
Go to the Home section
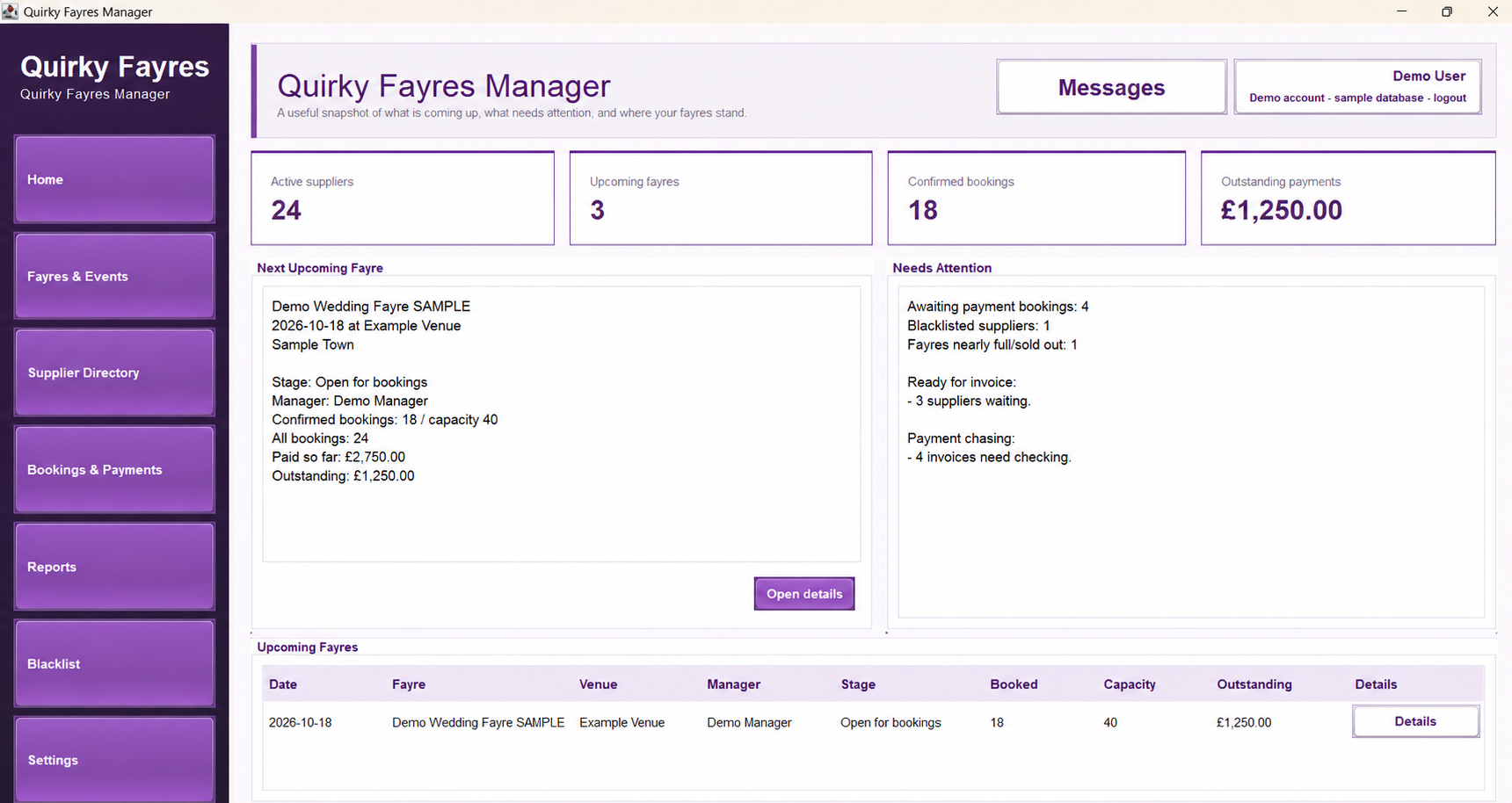(114, 179)
